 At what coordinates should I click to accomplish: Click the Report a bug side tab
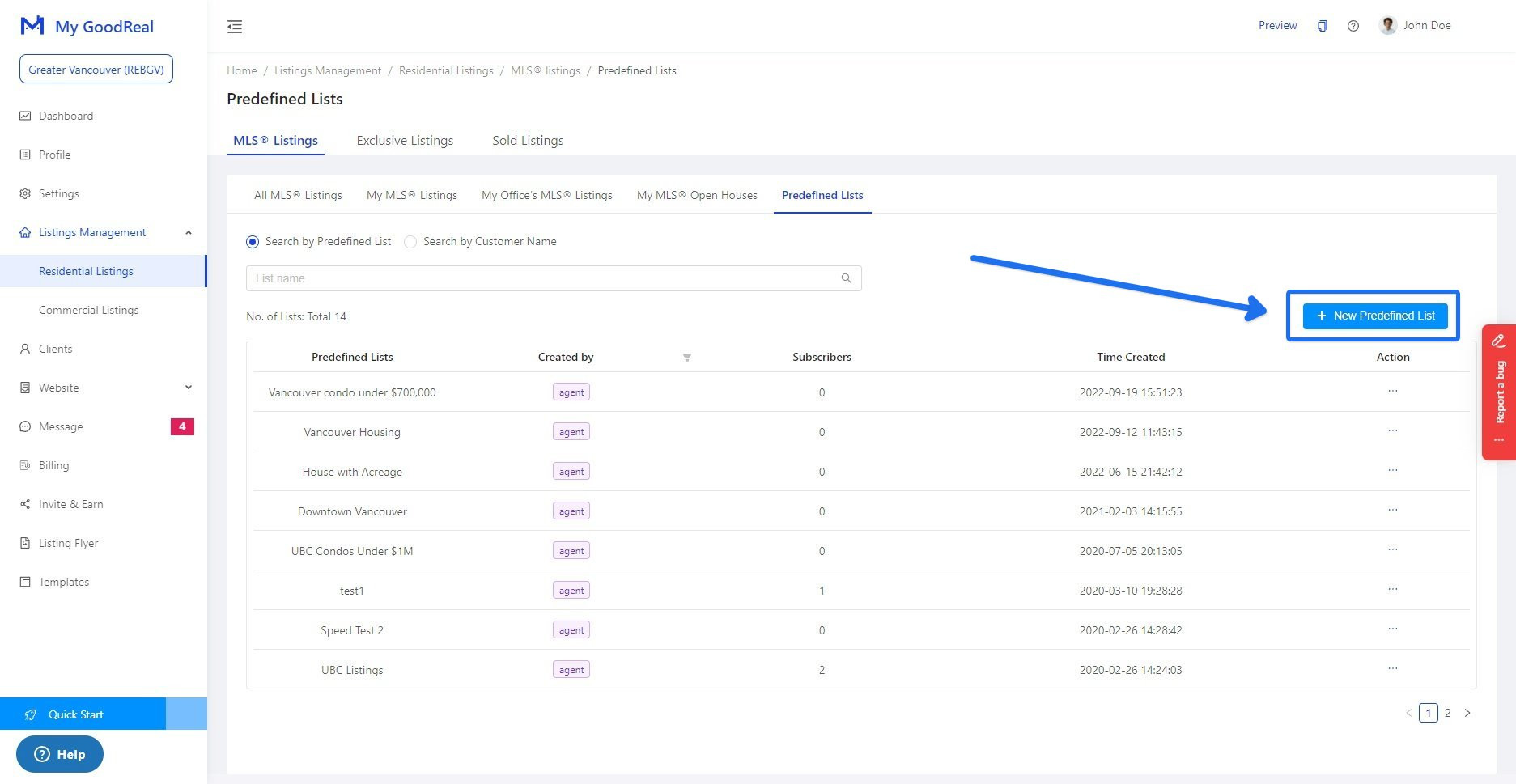[x=1498, y=392]
